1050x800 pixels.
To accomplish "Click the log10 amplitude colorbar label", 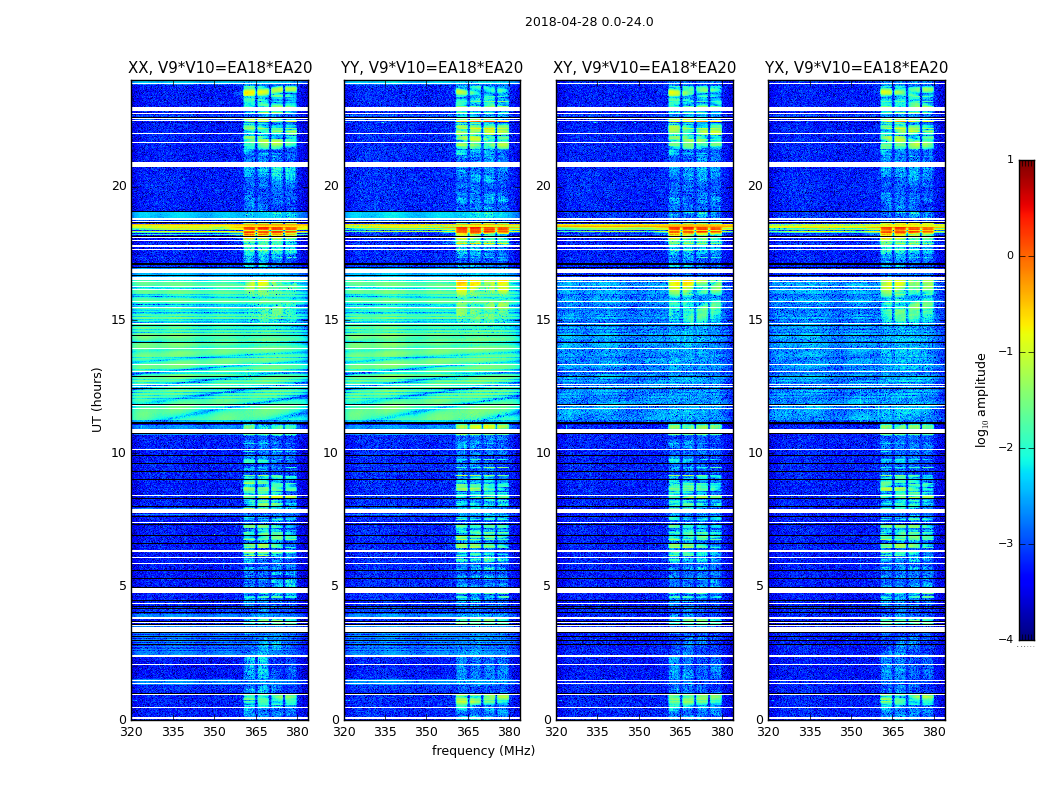I will click(x=982, y=399).
